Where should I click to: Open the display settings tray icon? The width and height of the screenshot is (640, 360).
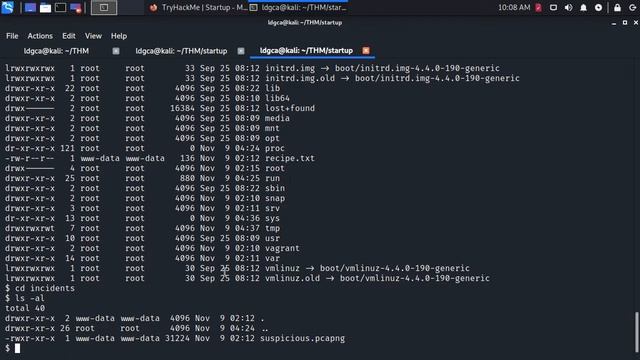pos(553,7)
